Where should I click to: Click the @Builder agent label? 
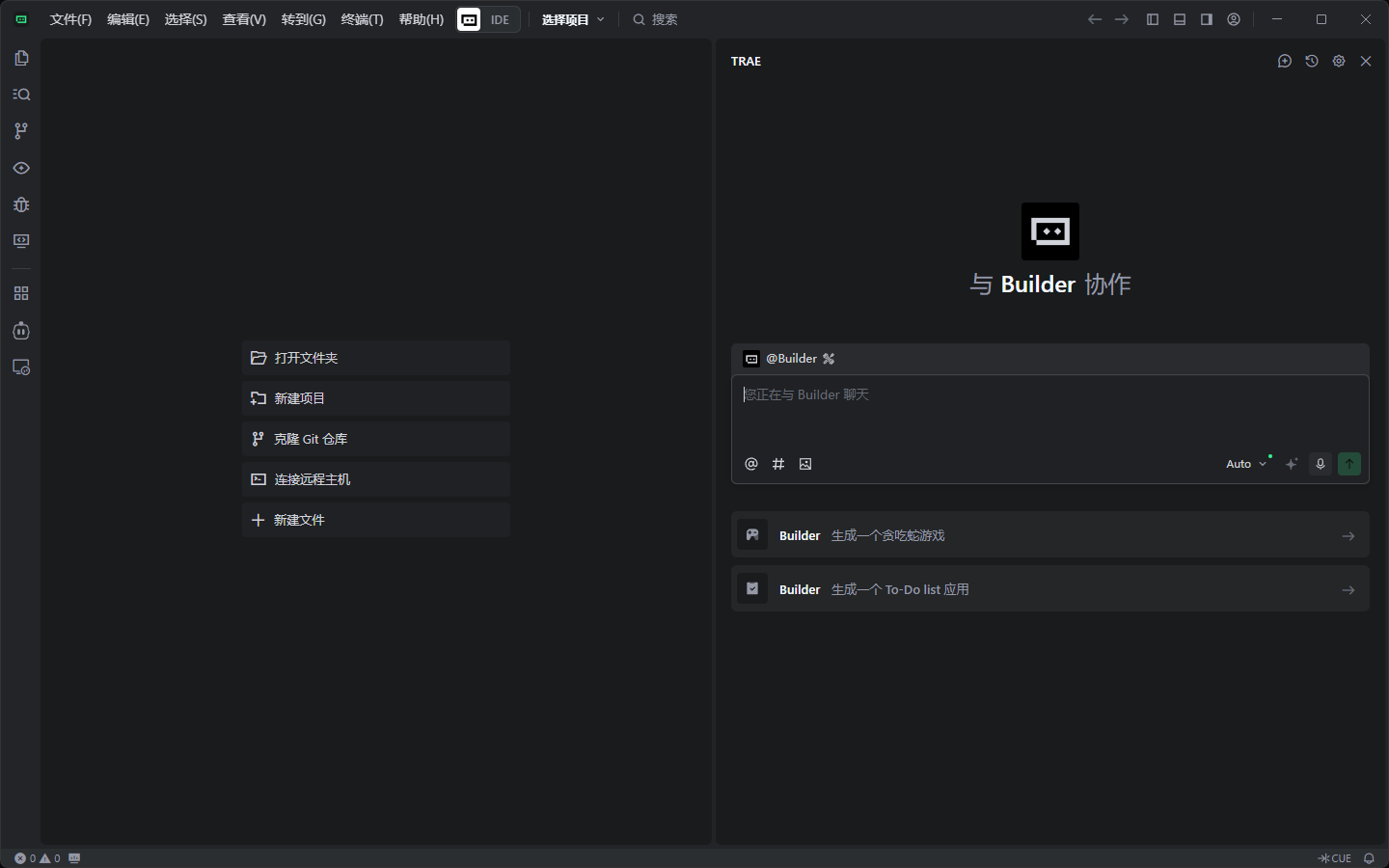791,359
